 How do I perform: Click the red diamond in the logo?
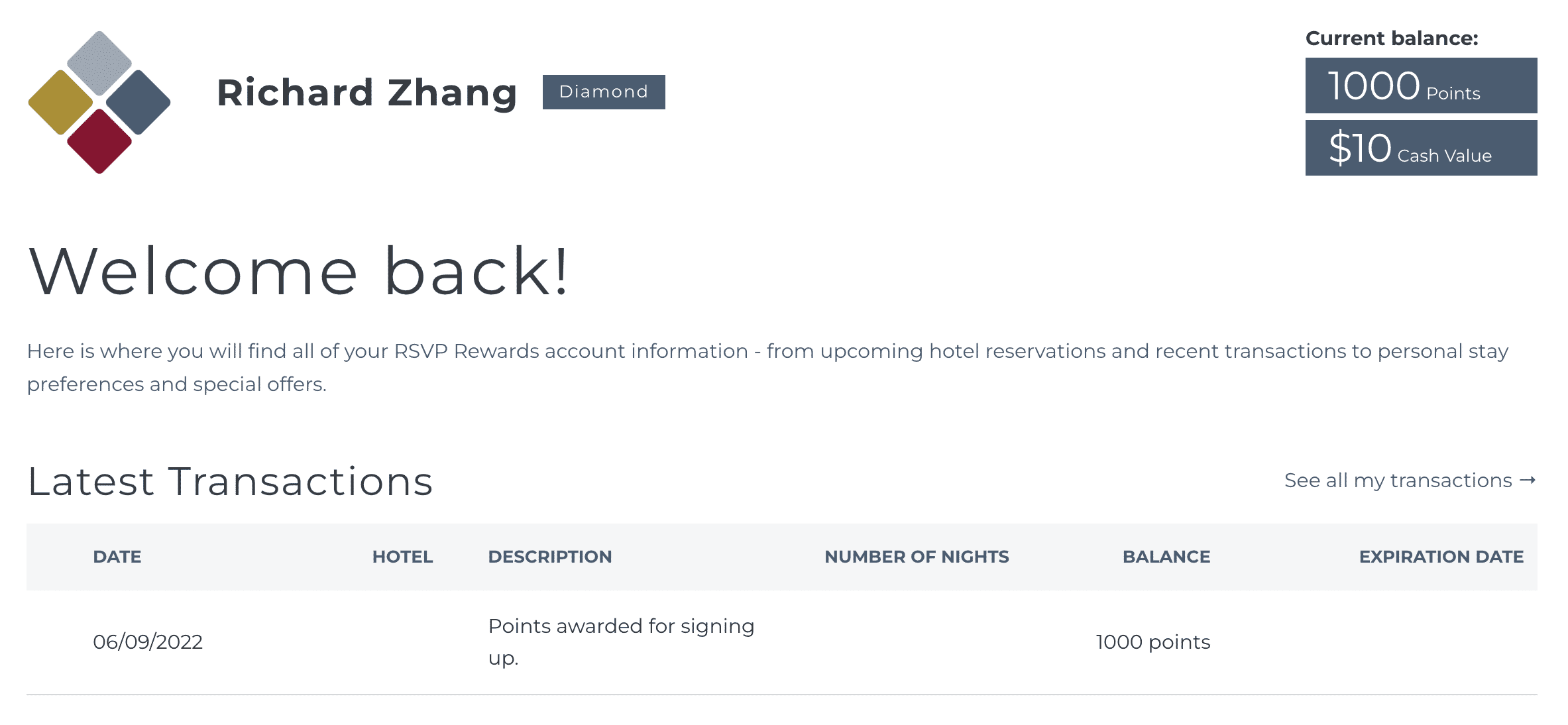[x=99, y=141]
